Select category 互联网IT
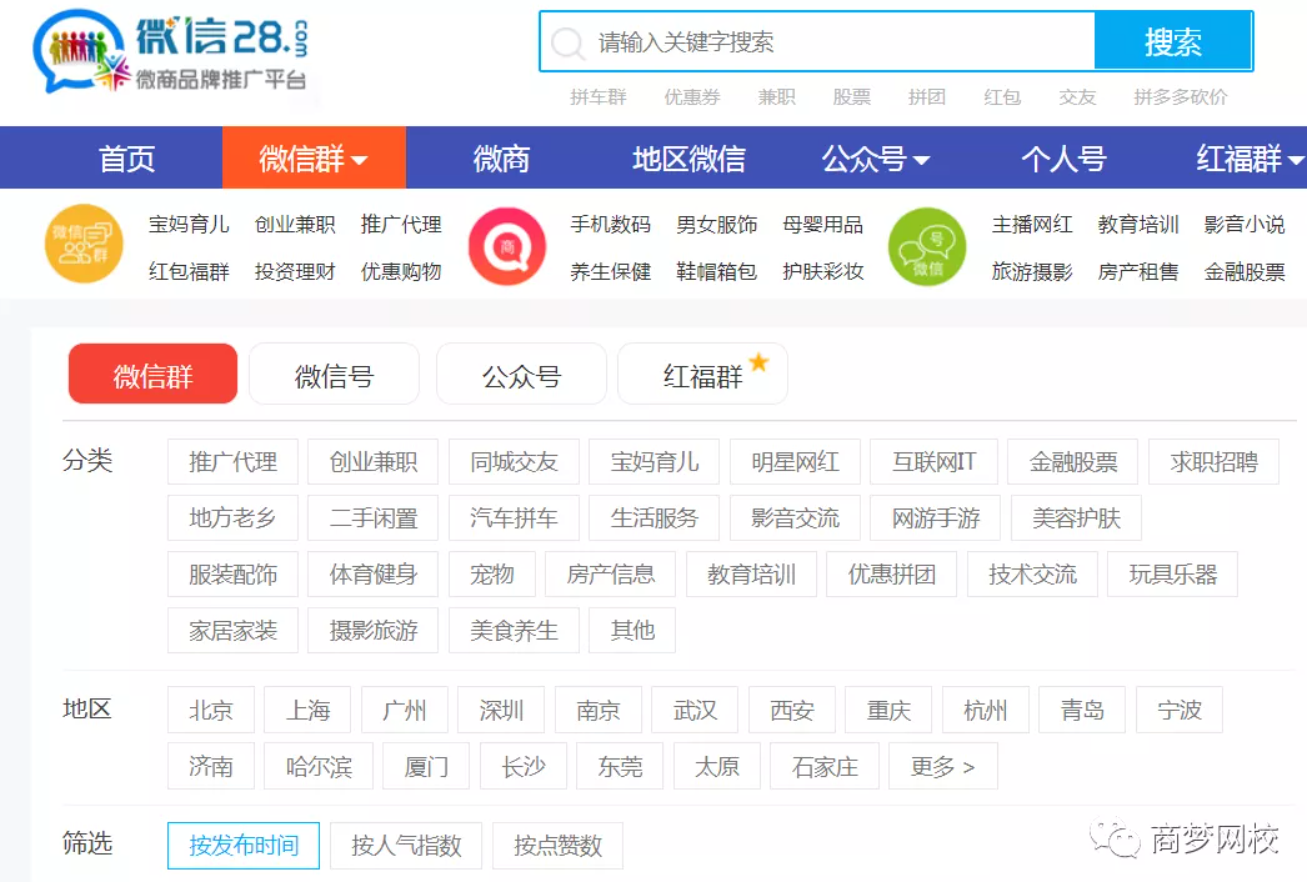1307x882 pixels. pyautogui.click(x=934, y=462)
